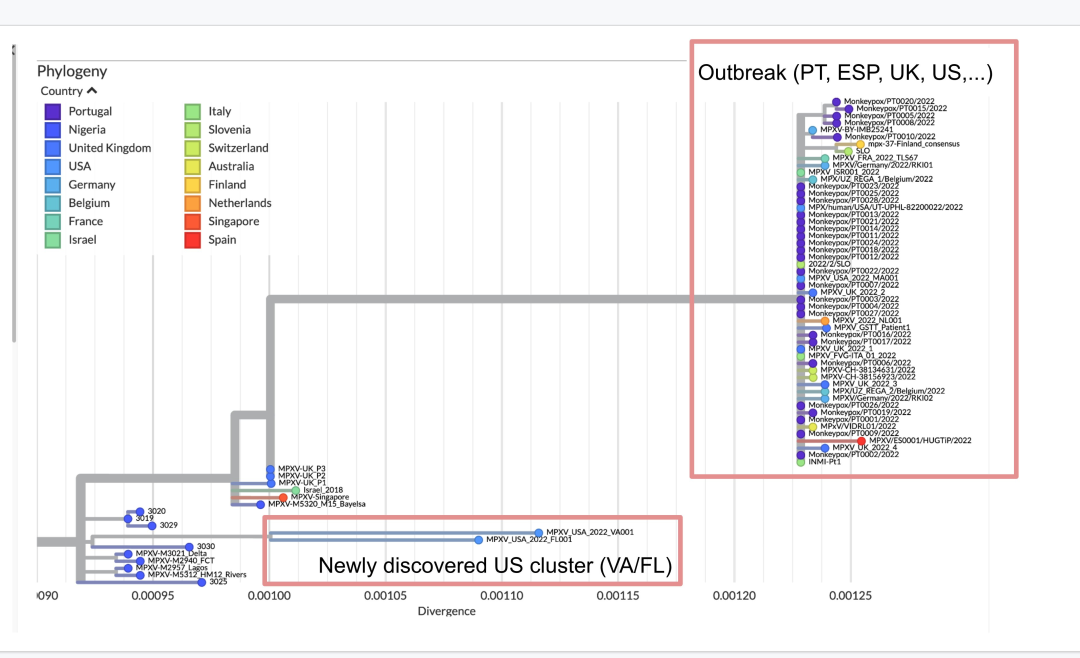
Task: Select the tip node labeled 3029
Action: point(152,526)
